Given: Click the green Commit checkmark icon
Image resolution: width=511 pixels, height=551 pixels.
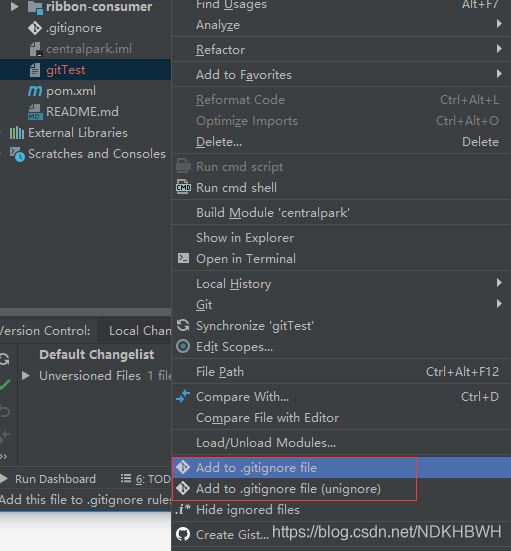Looking at the screenshot, I should (5, 385).
